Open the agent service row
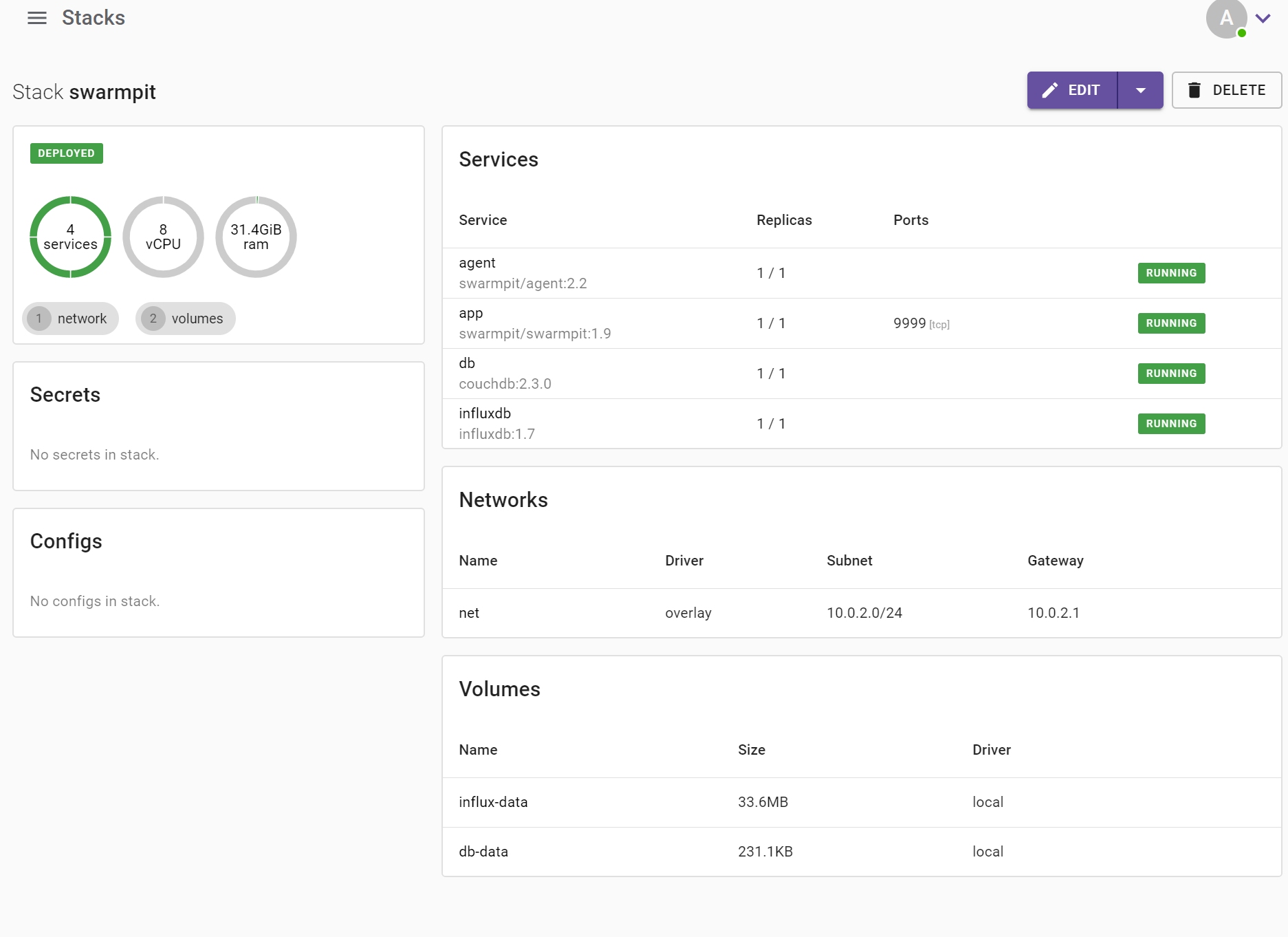Image resolution: width=1288 pixels, height=937 pixels. [x=862, y=273]
